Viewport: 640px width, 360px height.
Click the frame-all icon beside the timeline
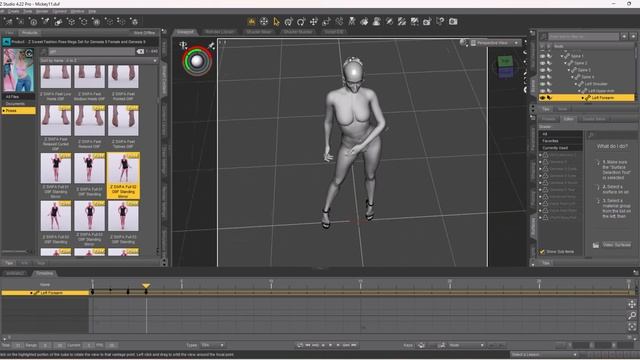pyautogui.click(x=632, y=326)
